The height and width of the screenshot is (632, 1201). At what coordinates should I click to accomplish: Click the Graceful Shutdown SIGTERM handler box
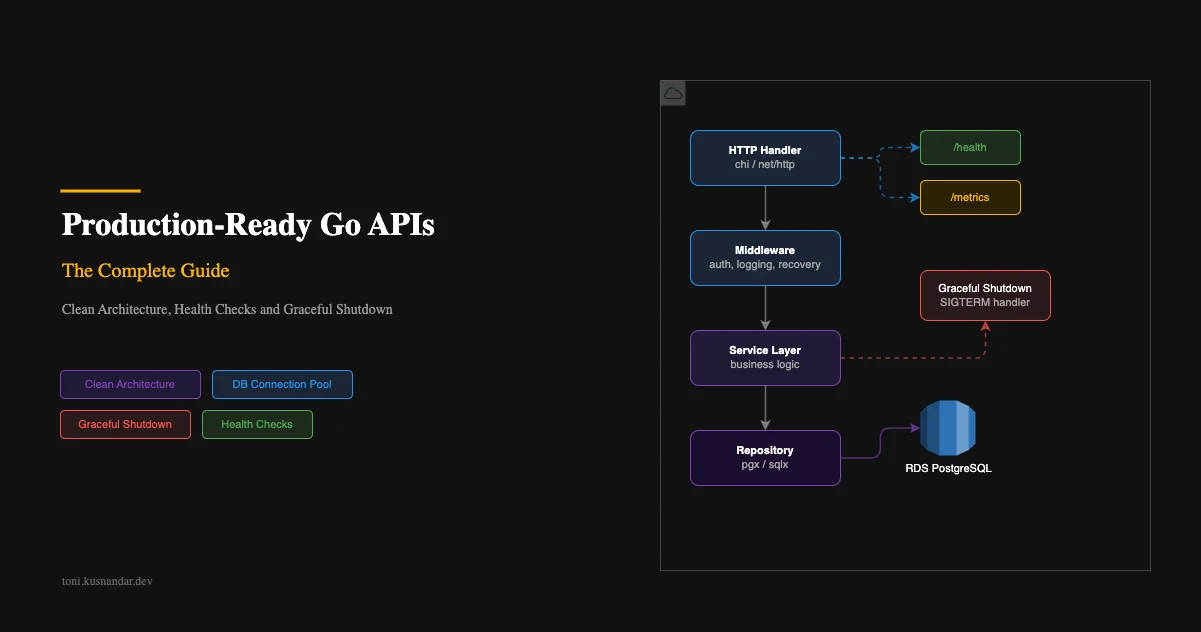click(985, 295)
